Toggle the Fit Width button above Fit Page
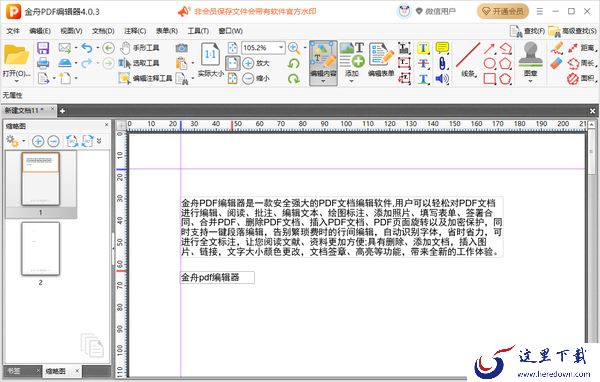The height and width of the screenshot is (382, 600). [233, 48]
